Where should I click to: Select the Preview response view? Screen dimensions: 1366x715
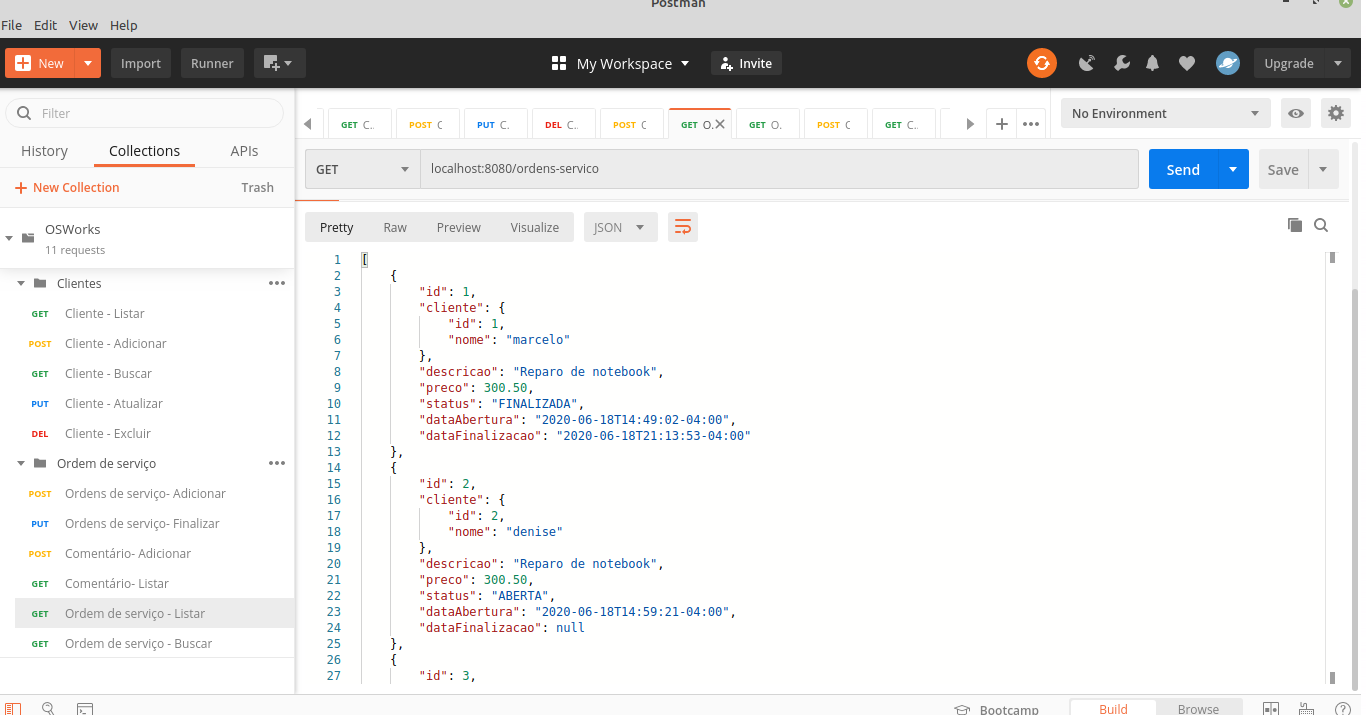coord(459,227)
